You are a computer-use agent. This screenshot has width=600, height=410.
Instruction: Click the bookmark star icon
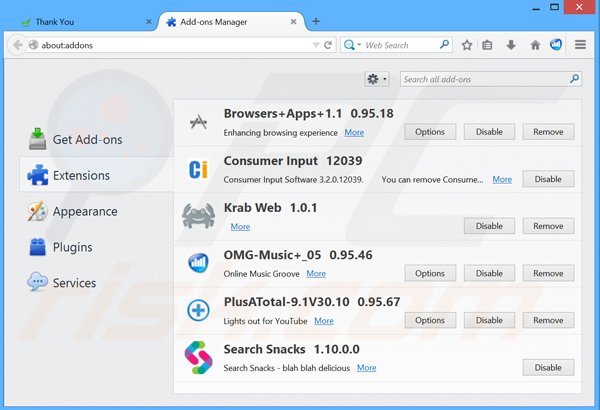[x=467, y=45]
